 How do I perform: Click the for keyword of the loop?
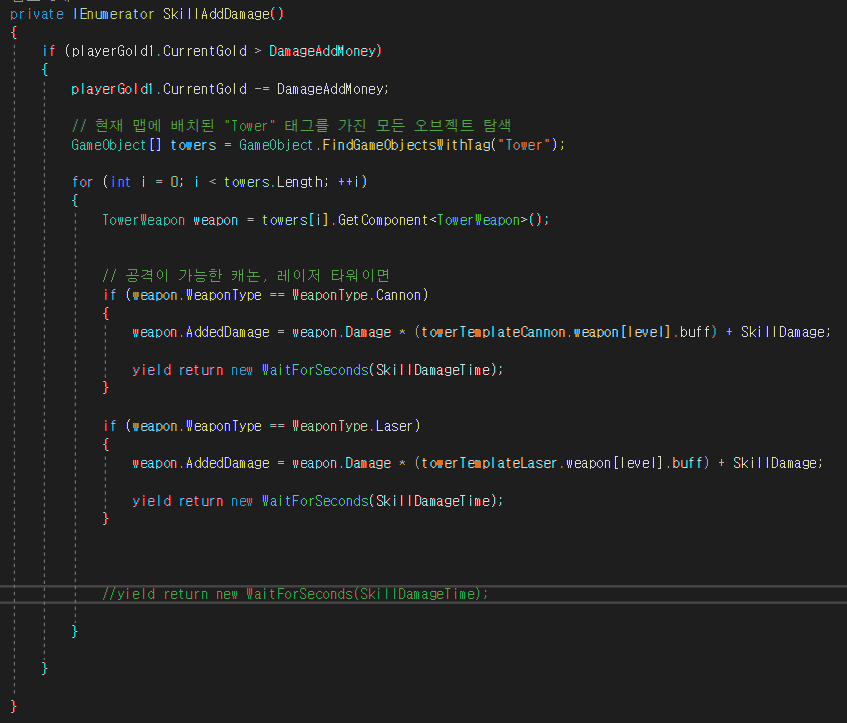pyautogui.click(x=82, y=181)
